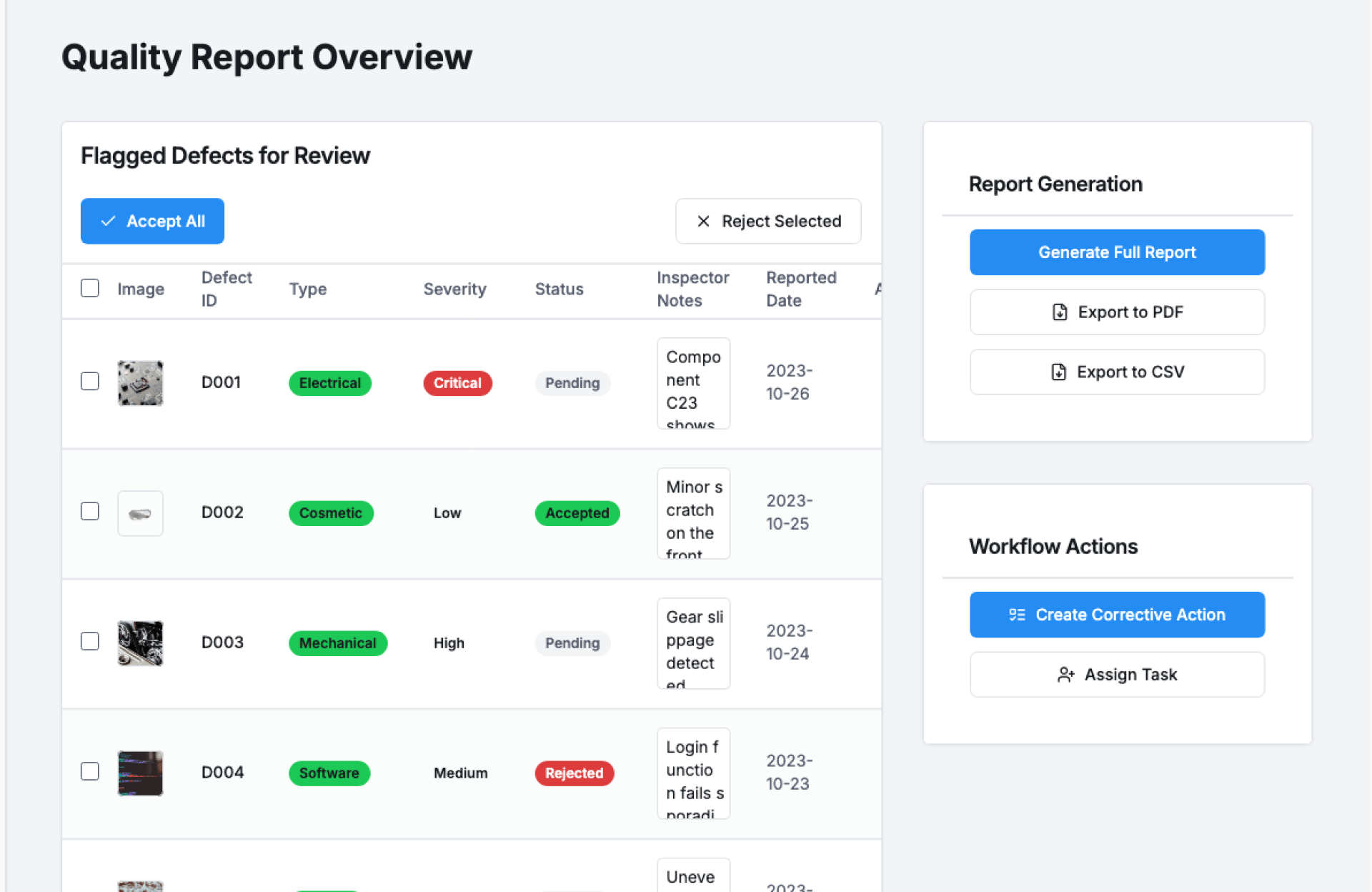Screen dimensions: 1372x892
Task: Toggle the select-all checkbox in table header
Action: (90, 288)
